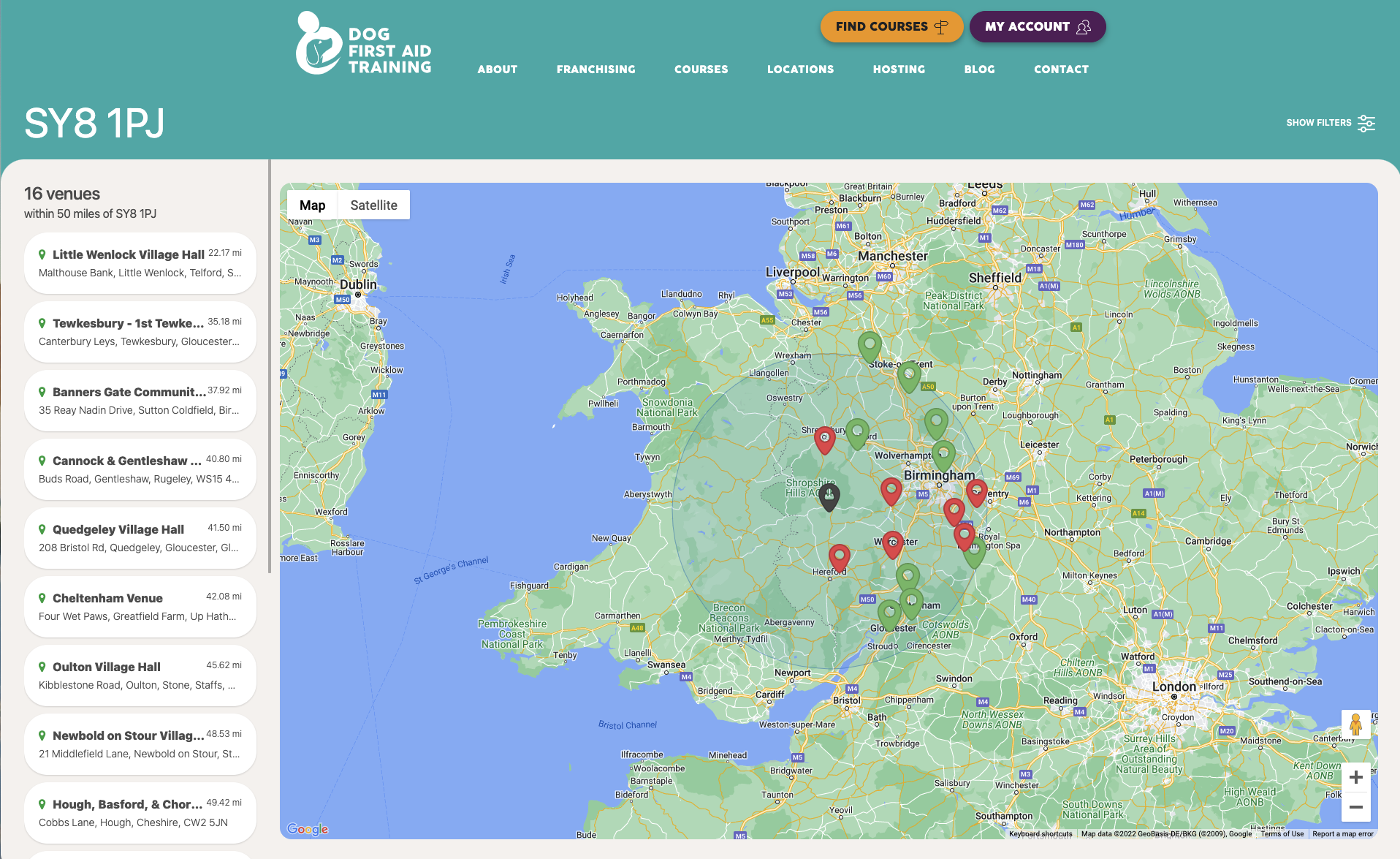Click pin icon on Little Wenlock card

point(42,254)
